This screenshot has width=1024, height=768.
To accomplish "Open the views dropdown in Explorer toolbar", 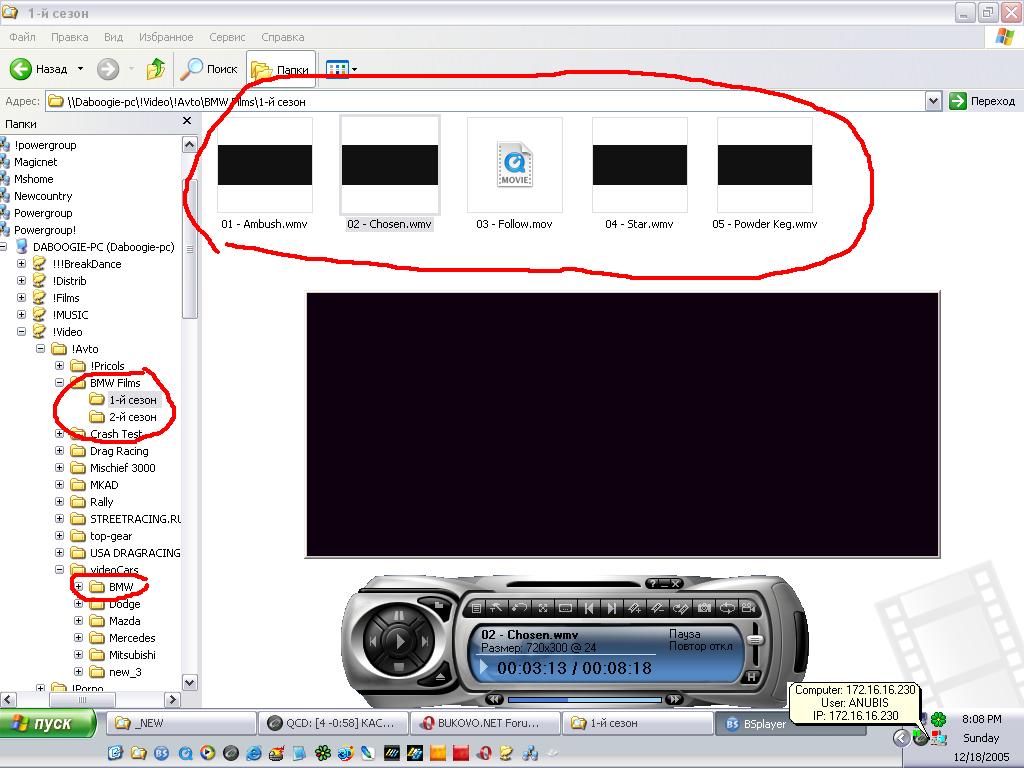I will (x=354, y=70).
